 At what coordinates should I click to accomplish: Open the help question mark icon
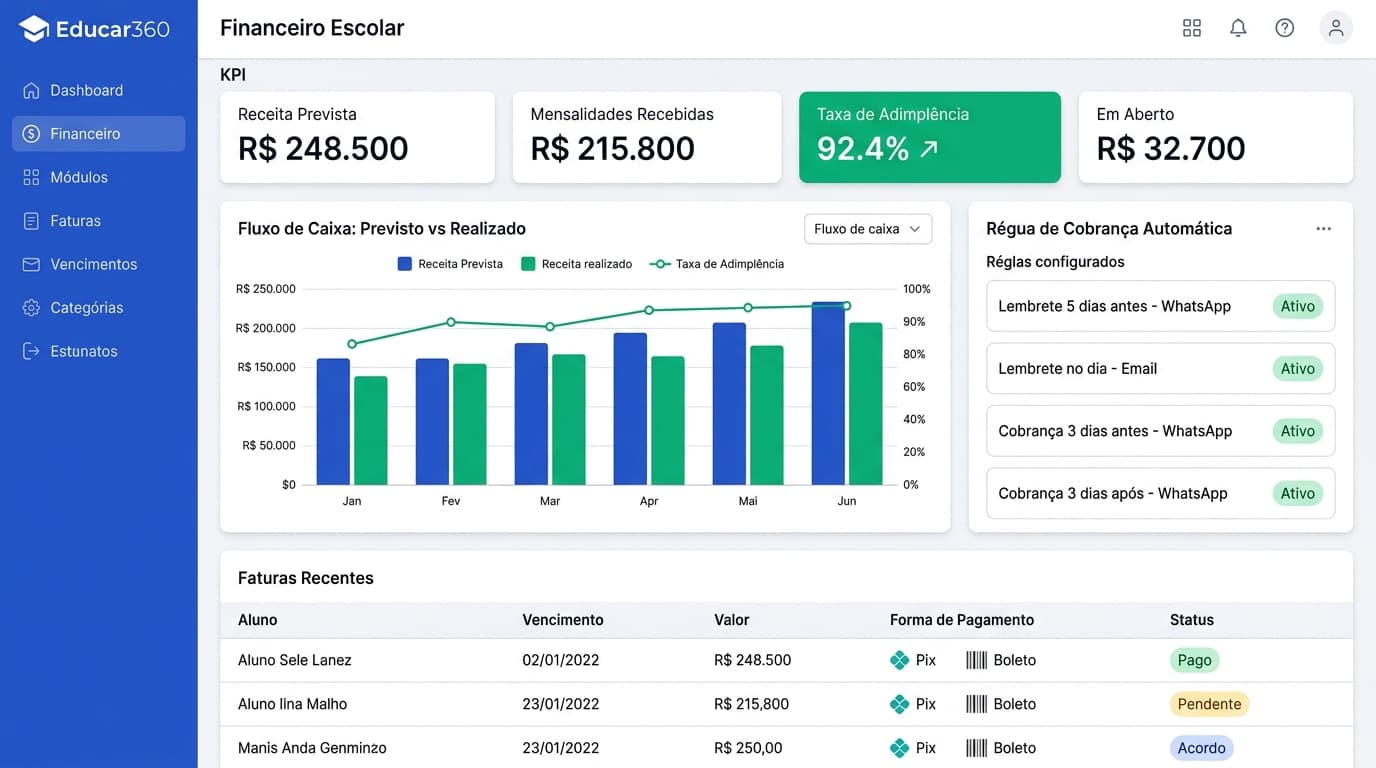coord(1285,28)
